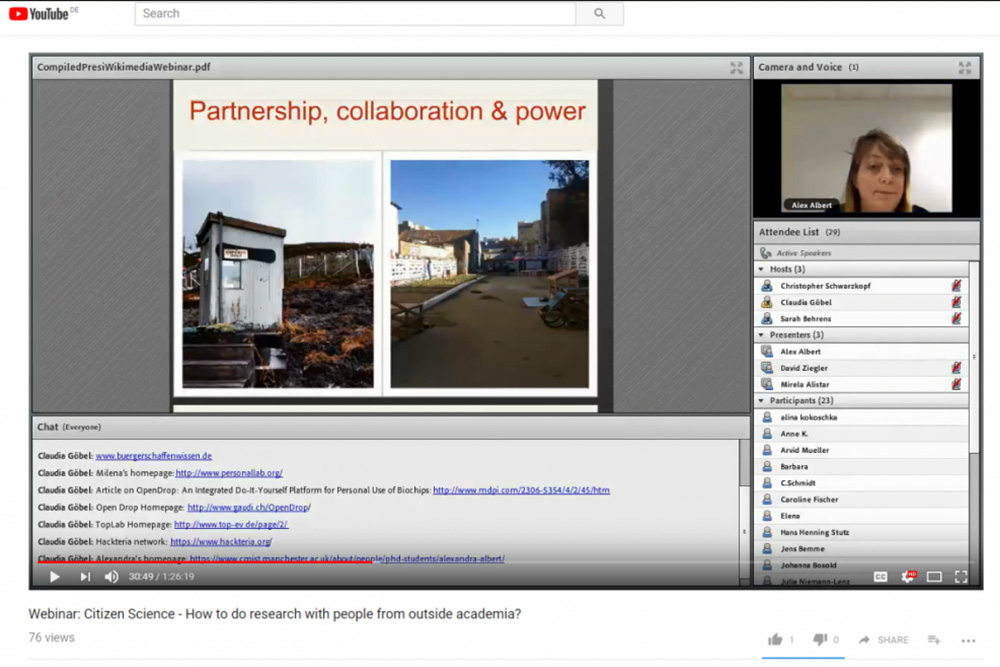This screenshot has width=1000, height=667.
Task: Click the CompiledPresiWikimediaWebinar.pdf pod title
Action: click(x=124, y=67)
